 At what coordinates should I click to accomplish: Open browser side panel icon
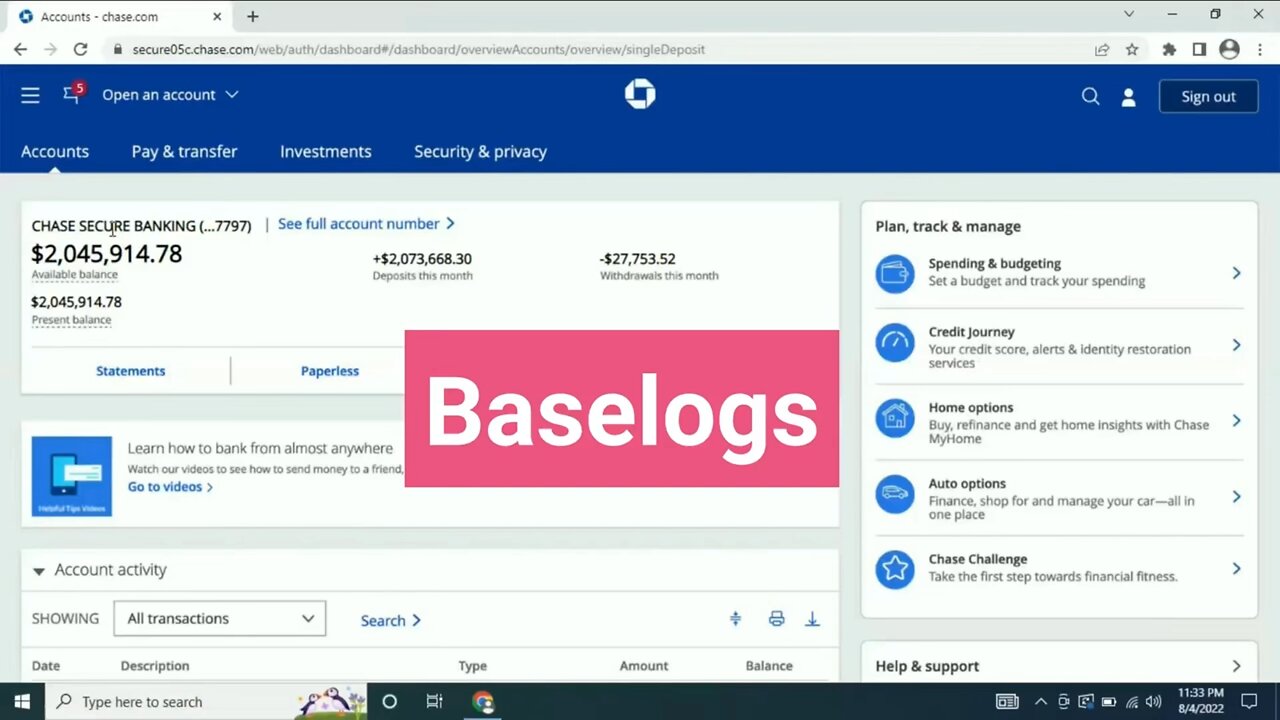(x=1199, y=49)
